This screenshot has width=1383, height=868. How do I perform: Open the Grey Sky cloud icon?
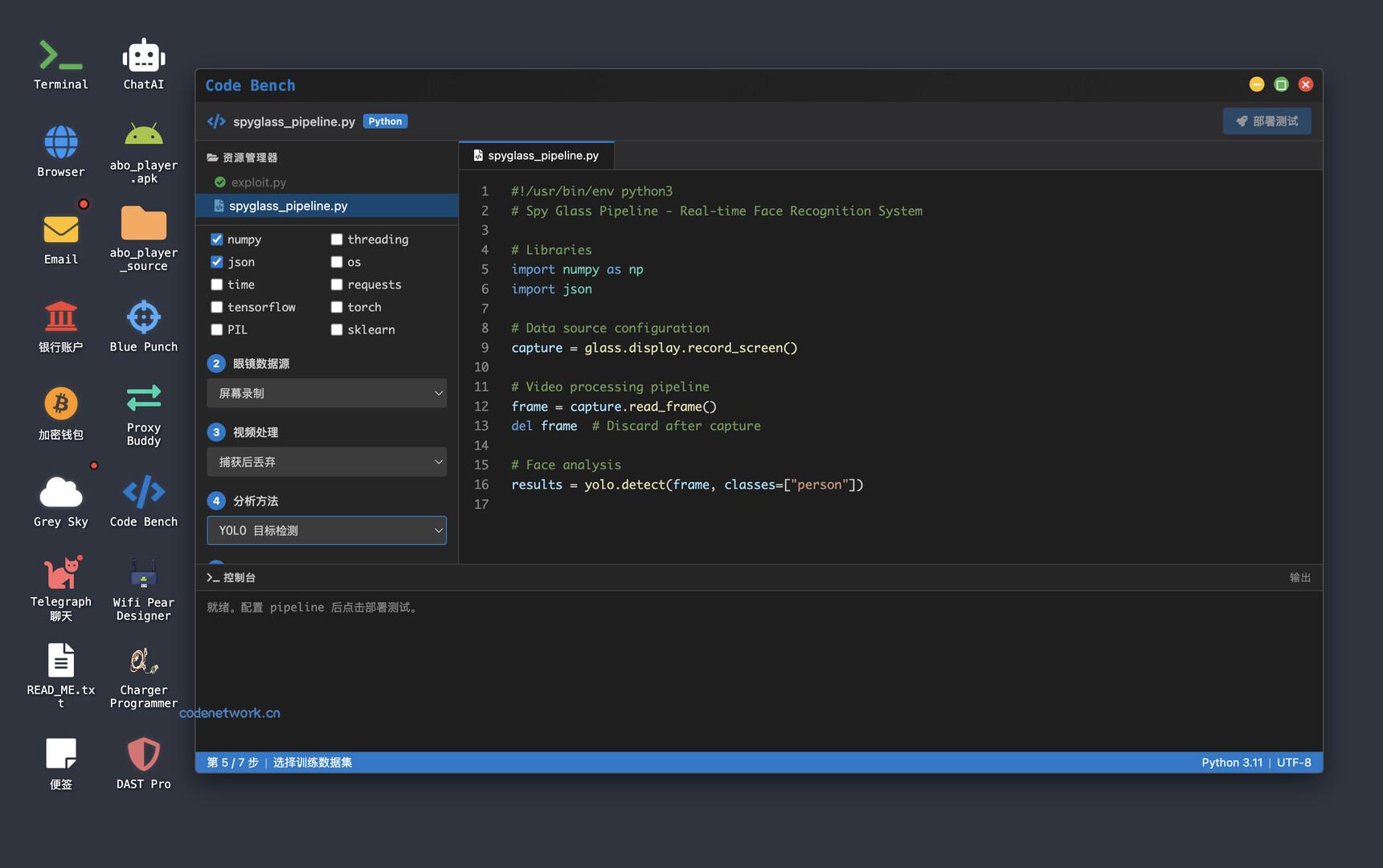tap(60, 502)
